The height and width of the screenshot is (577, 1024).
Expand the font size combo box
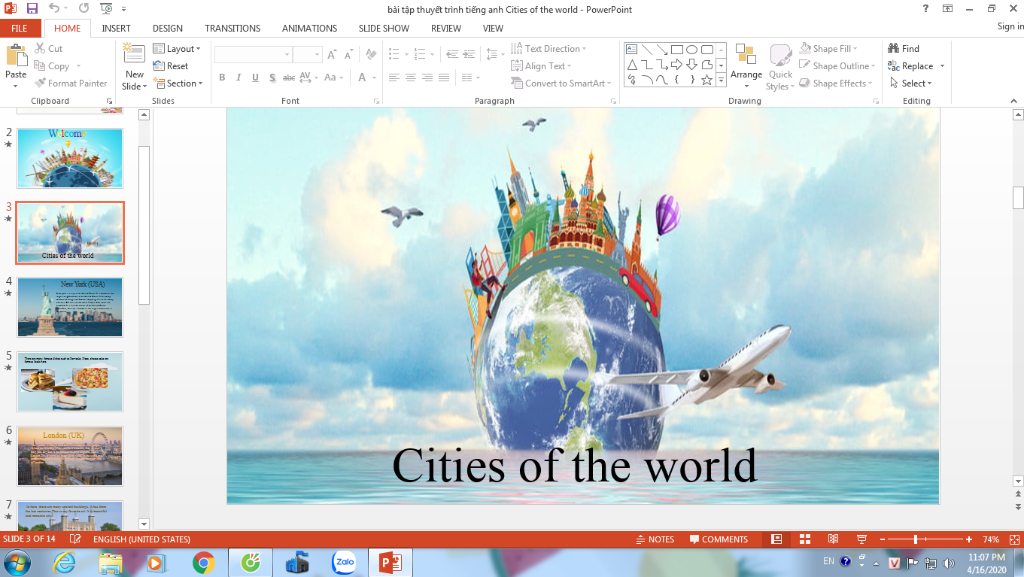coord(317,54)
